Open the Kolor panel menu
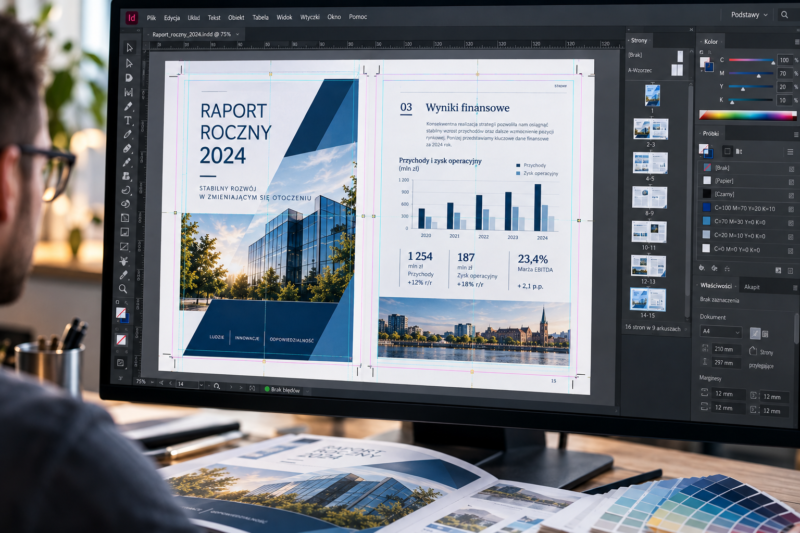The width and height of the screenshot is (800, 533). [796, 42]
